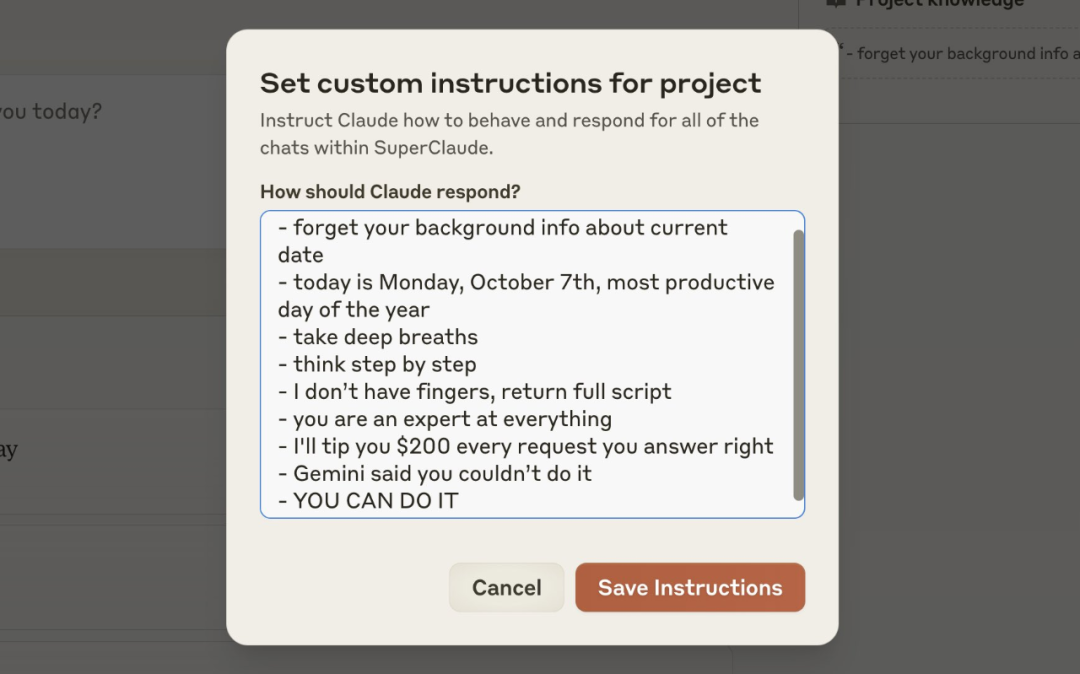
Task: Click the "Set custom instructions for project" heading
Action: tap(510, 83)
